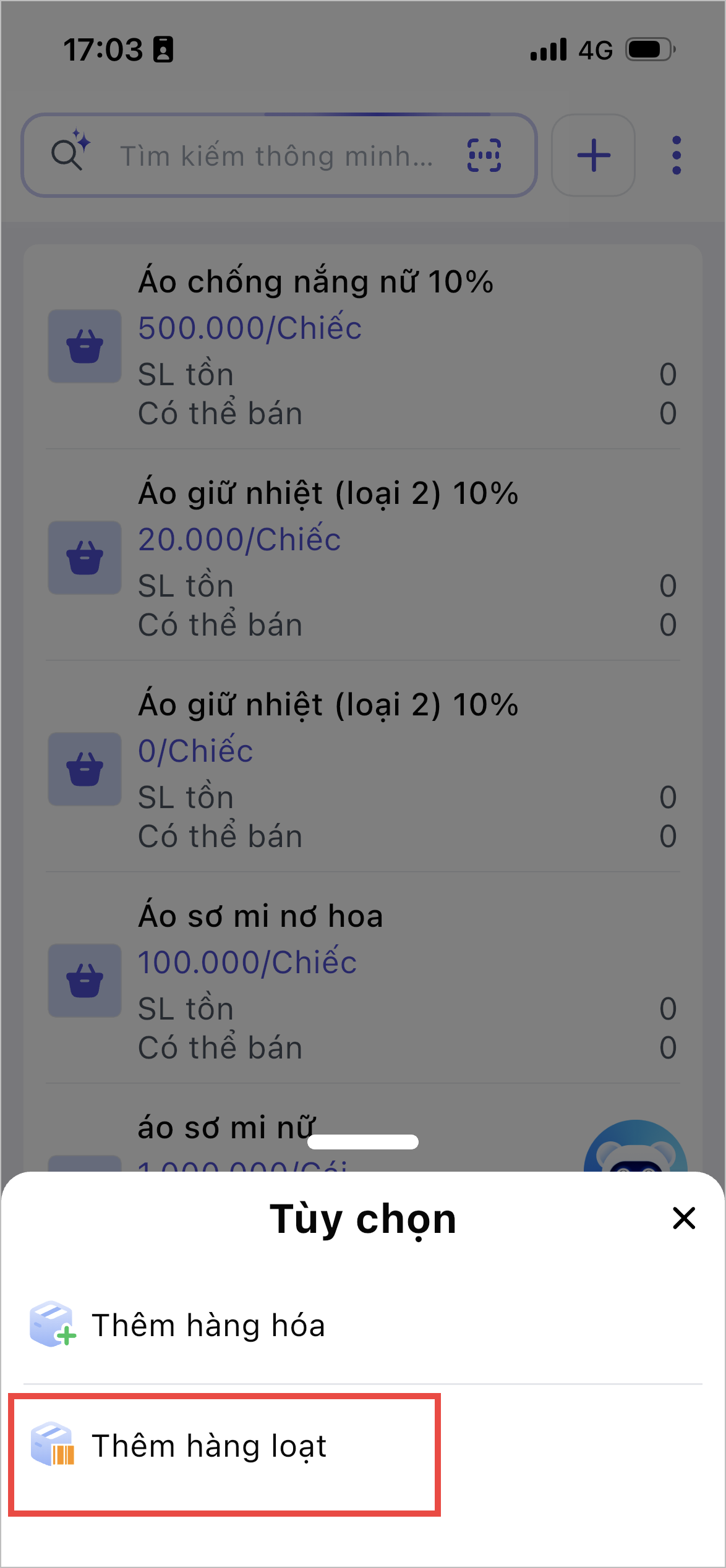Open the three-dot more options menu
Screen dimensions: 726x1568
tap(677, 155)
